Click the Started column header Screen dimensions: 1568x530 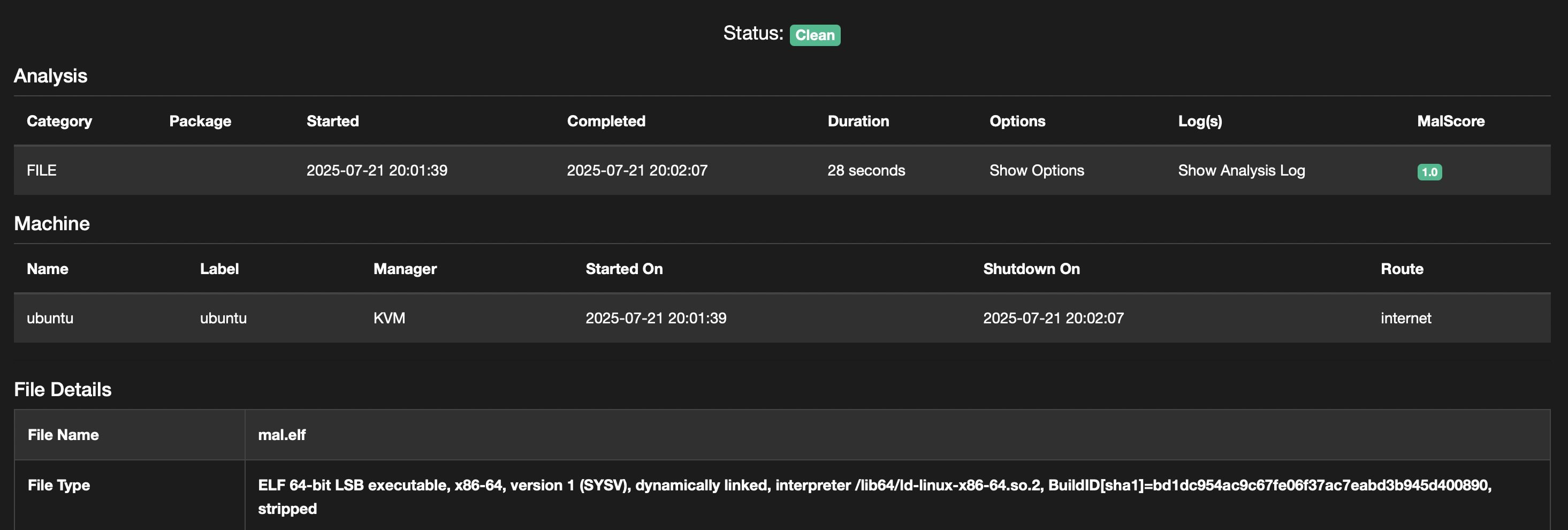point(332,121)
